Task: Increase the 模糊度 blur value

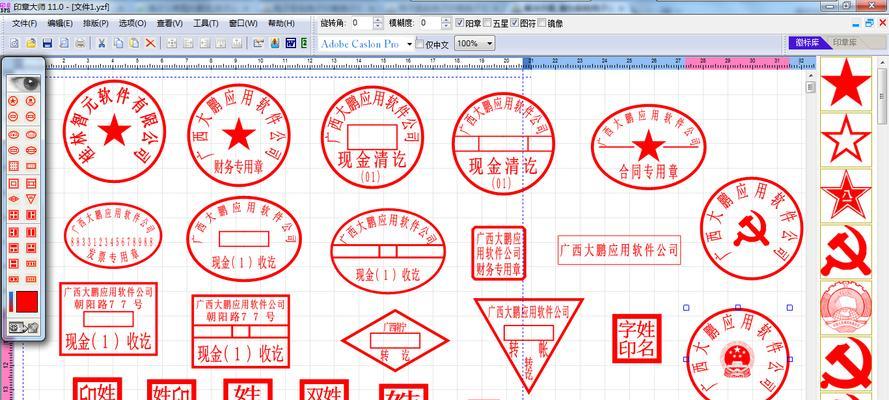Action: point(446,20)
